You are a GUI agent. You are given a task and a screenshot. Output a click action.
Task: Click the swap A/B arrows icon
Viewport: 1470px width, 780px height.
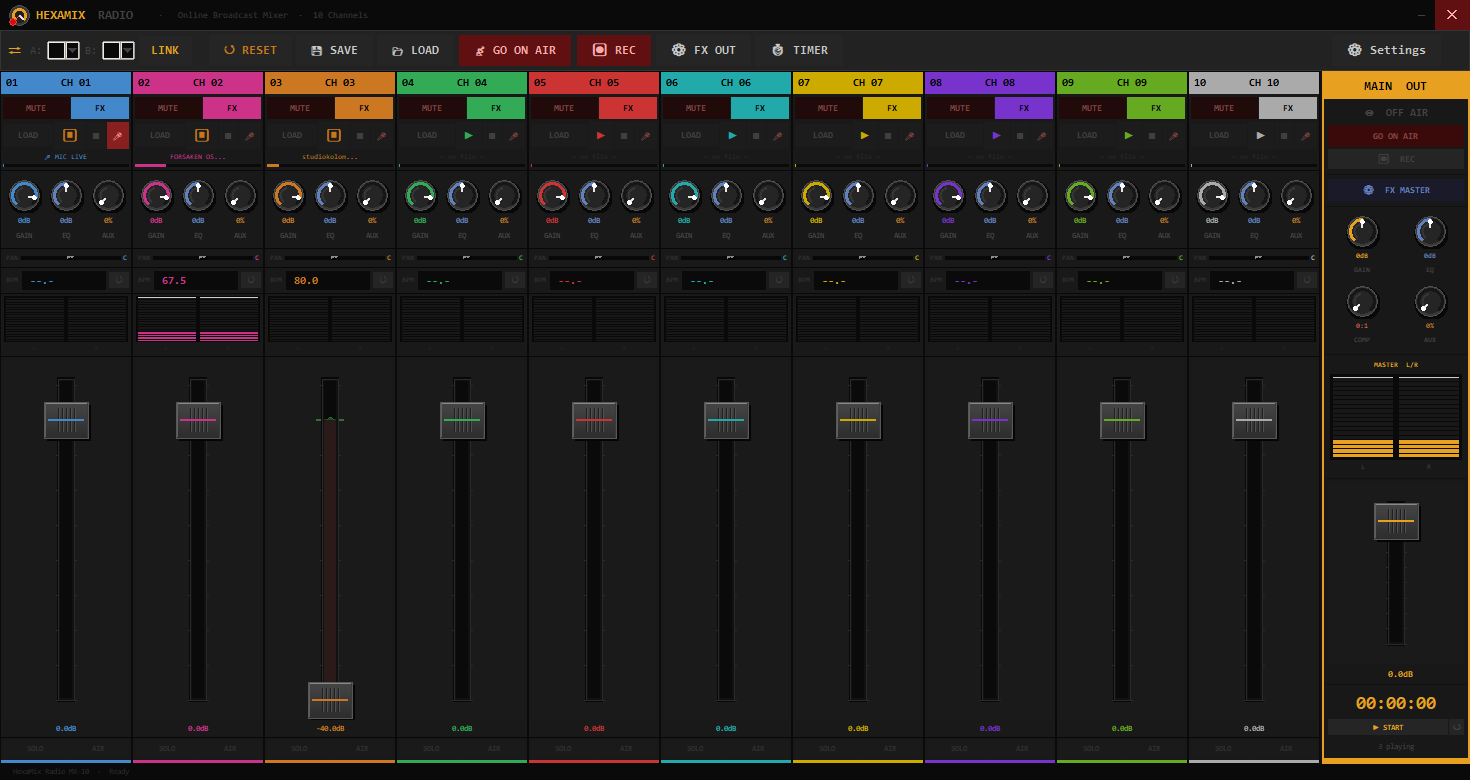15,50
